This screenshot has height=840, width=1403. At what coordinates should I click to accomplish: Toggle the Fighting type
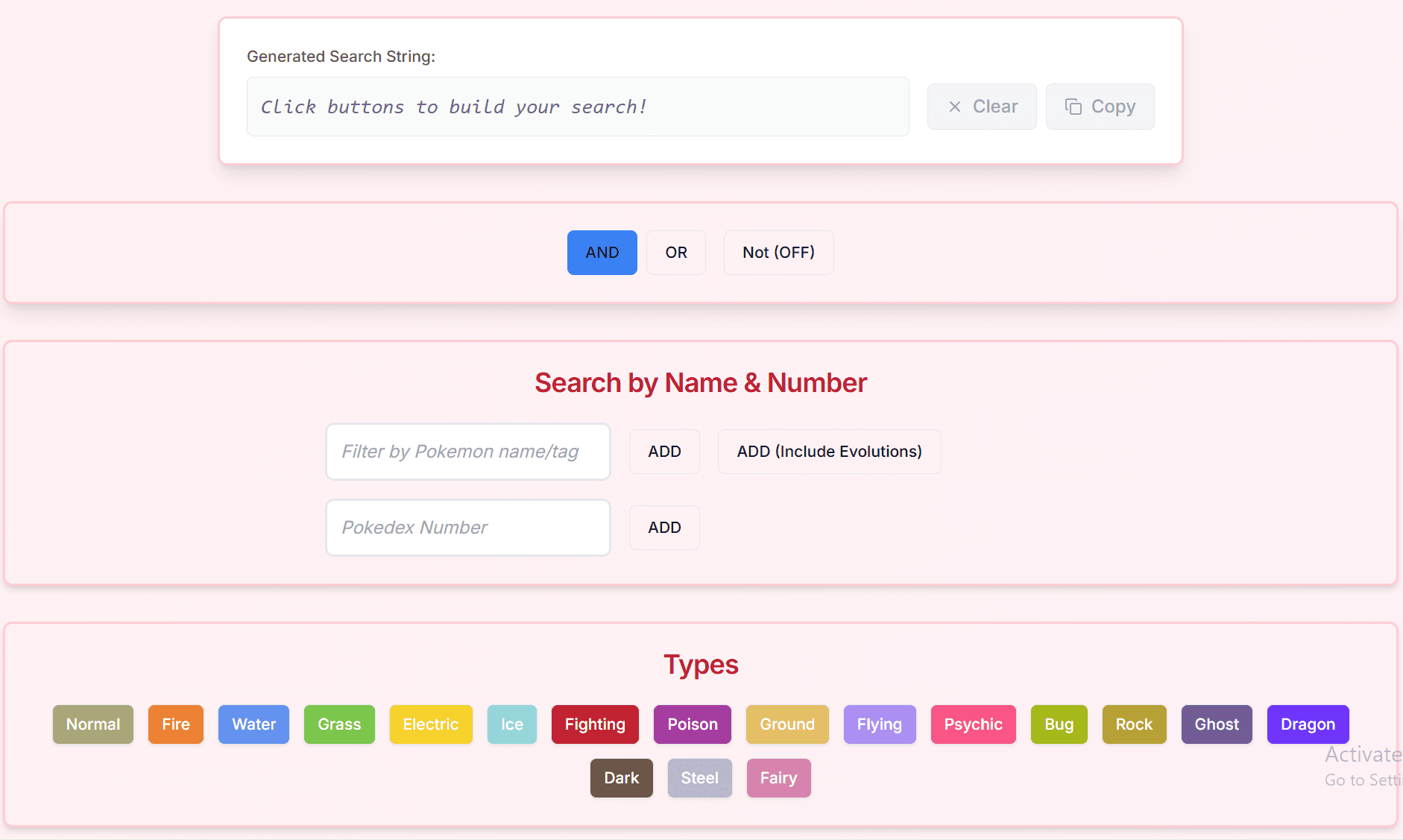[x=594, y=724]
